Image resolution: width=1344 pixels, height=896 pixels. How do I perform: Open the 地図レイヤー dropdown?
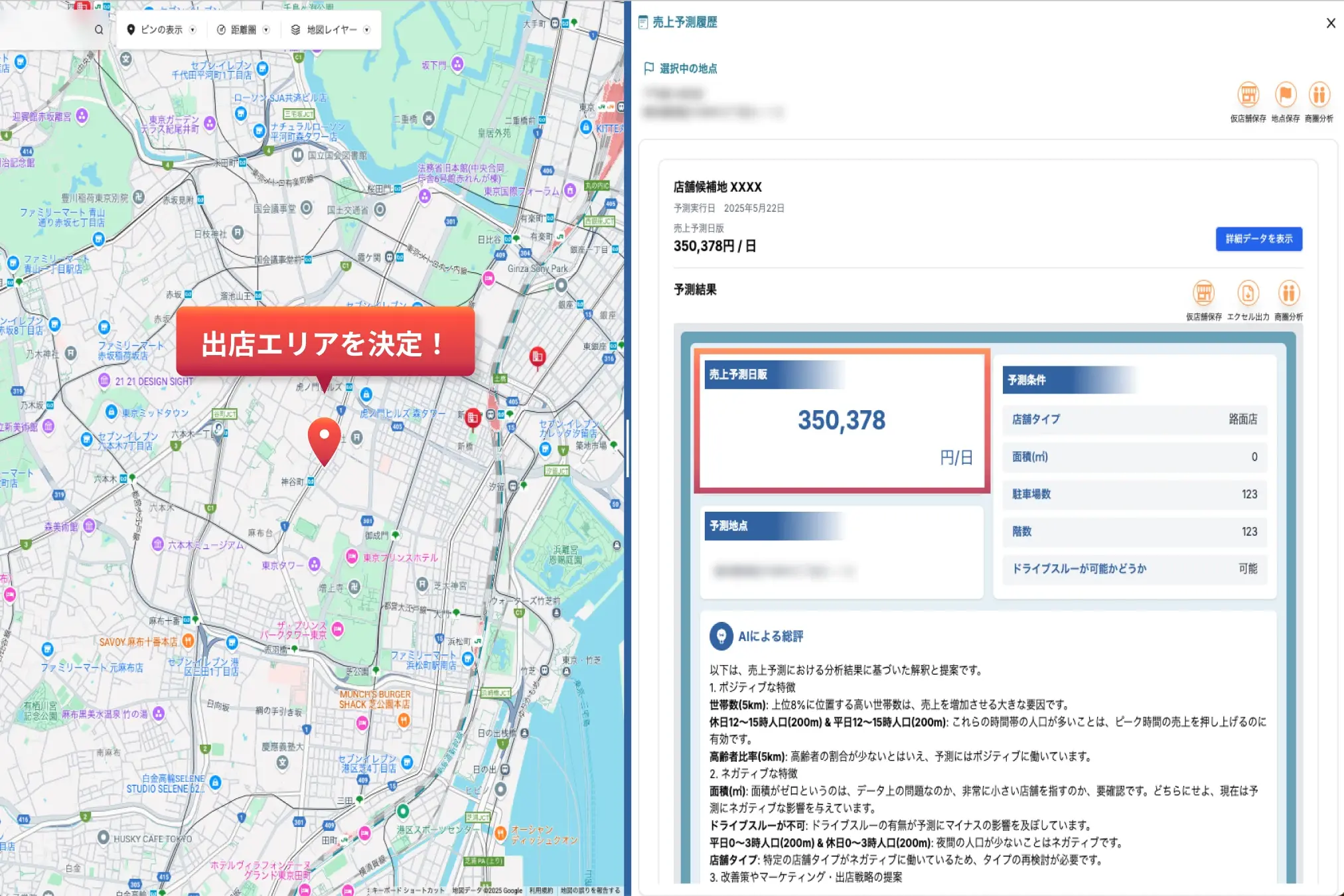[x=331, y=30]
